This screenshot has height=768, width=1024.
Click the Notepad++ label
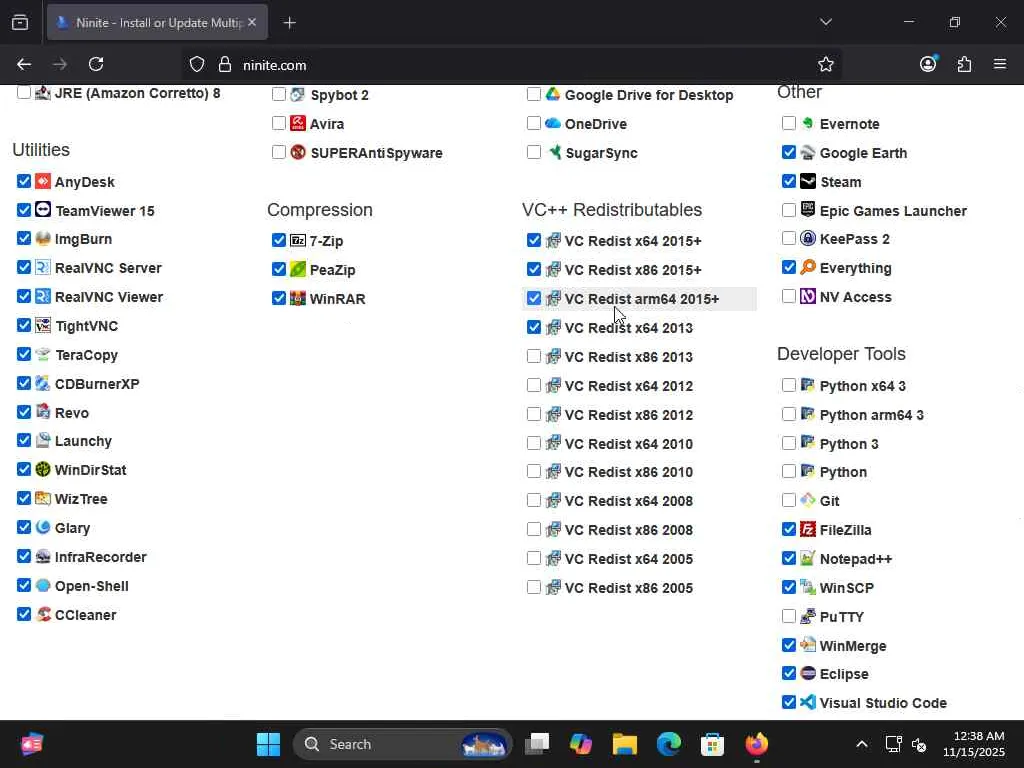856,559
